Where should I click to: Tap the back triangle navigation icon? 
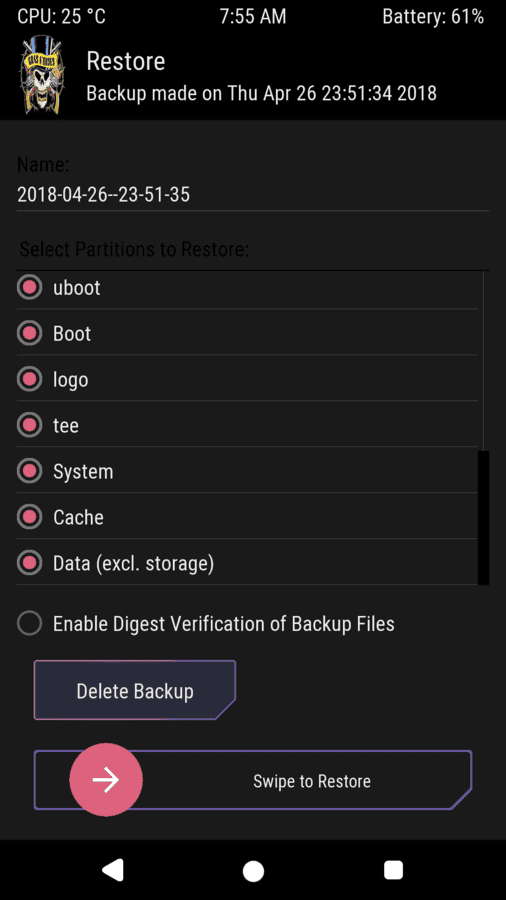point(113,870)
